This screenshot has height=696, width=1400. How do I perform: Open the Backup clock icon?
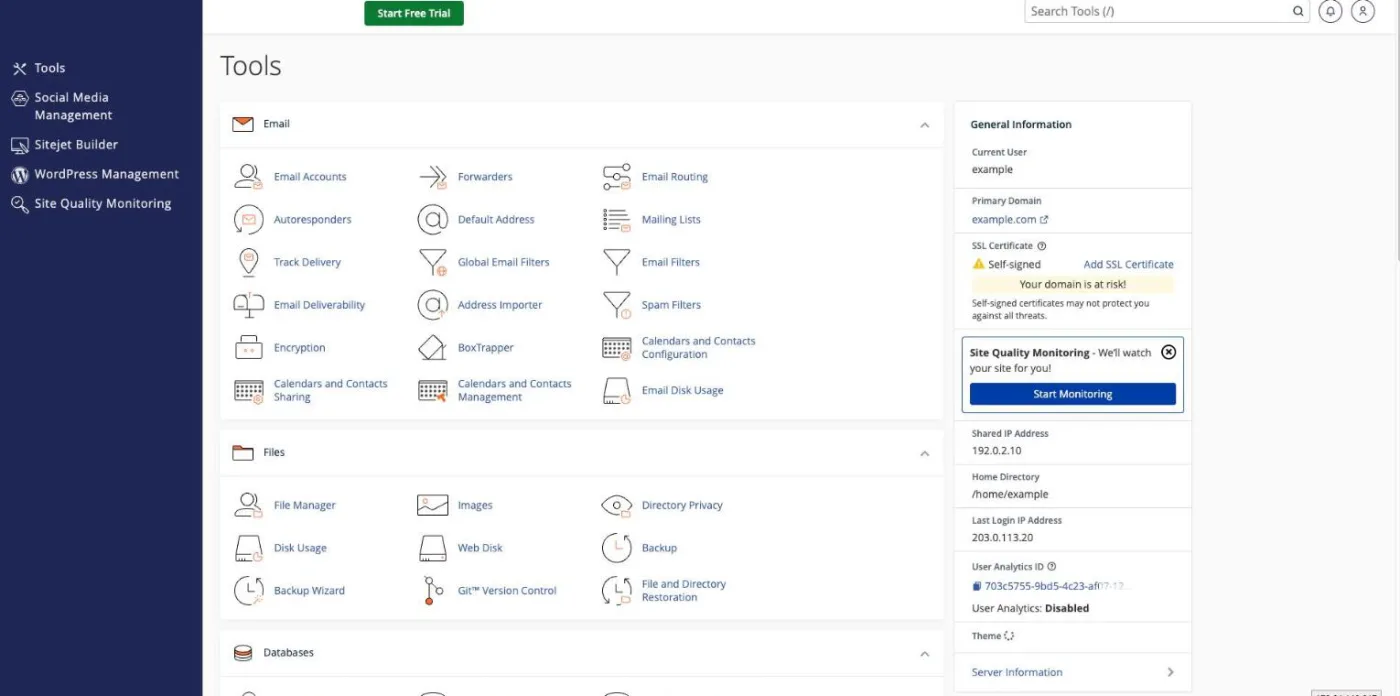(x=617, y=548)
